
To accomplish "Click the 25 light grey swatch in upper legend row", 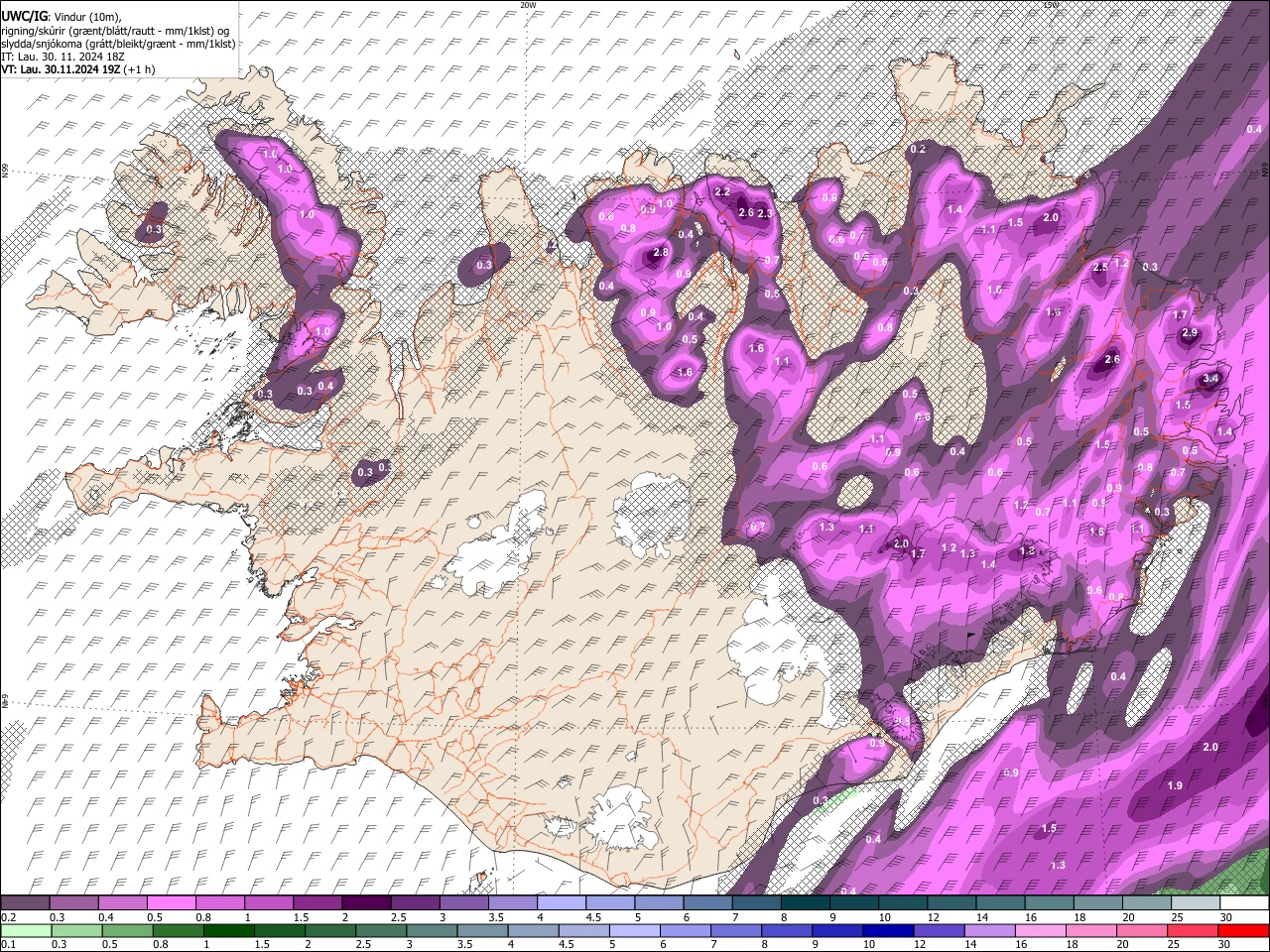I will pos(1196,903).
